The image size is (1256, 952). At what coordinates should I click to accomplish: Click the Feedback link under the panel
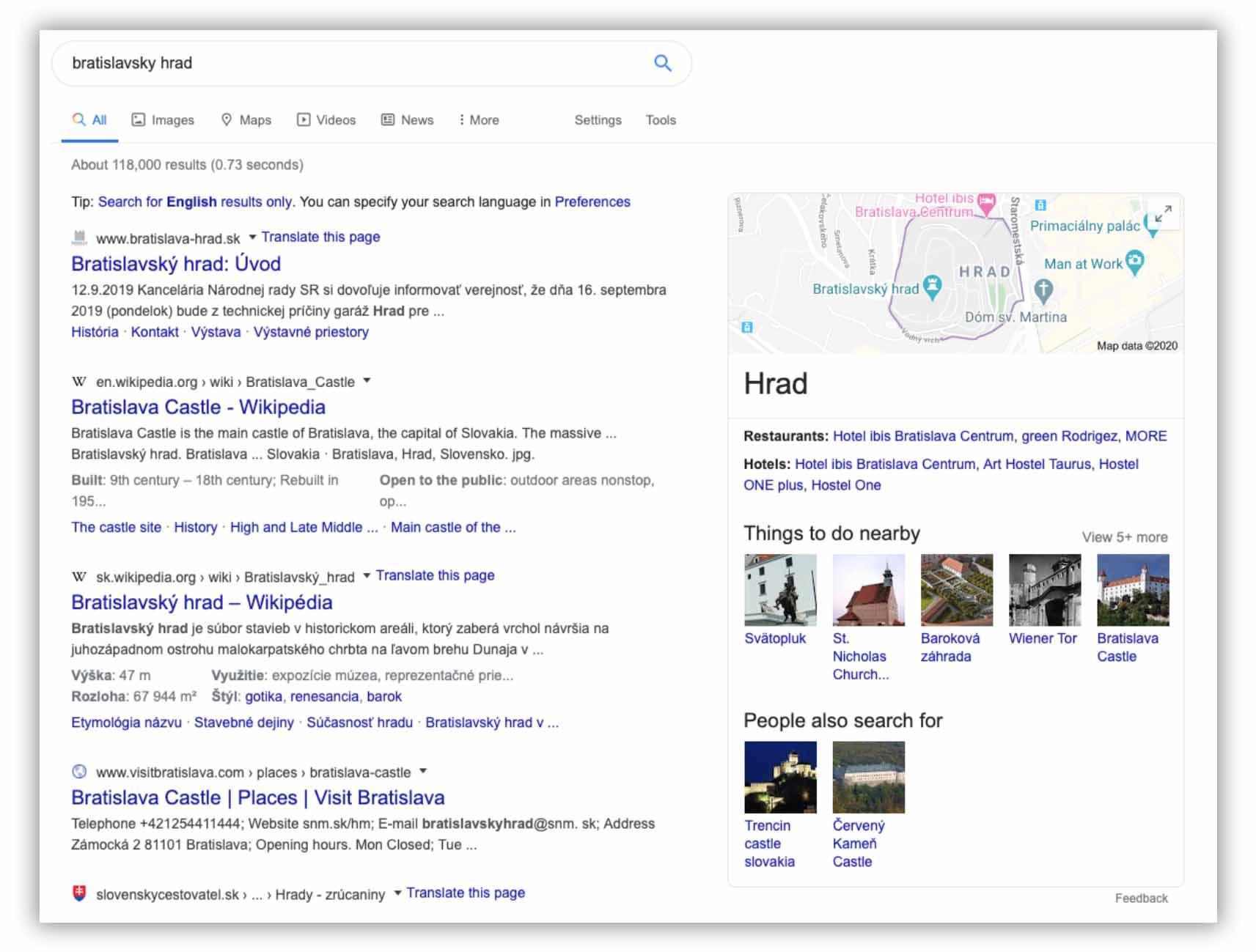pos(1141,899)
